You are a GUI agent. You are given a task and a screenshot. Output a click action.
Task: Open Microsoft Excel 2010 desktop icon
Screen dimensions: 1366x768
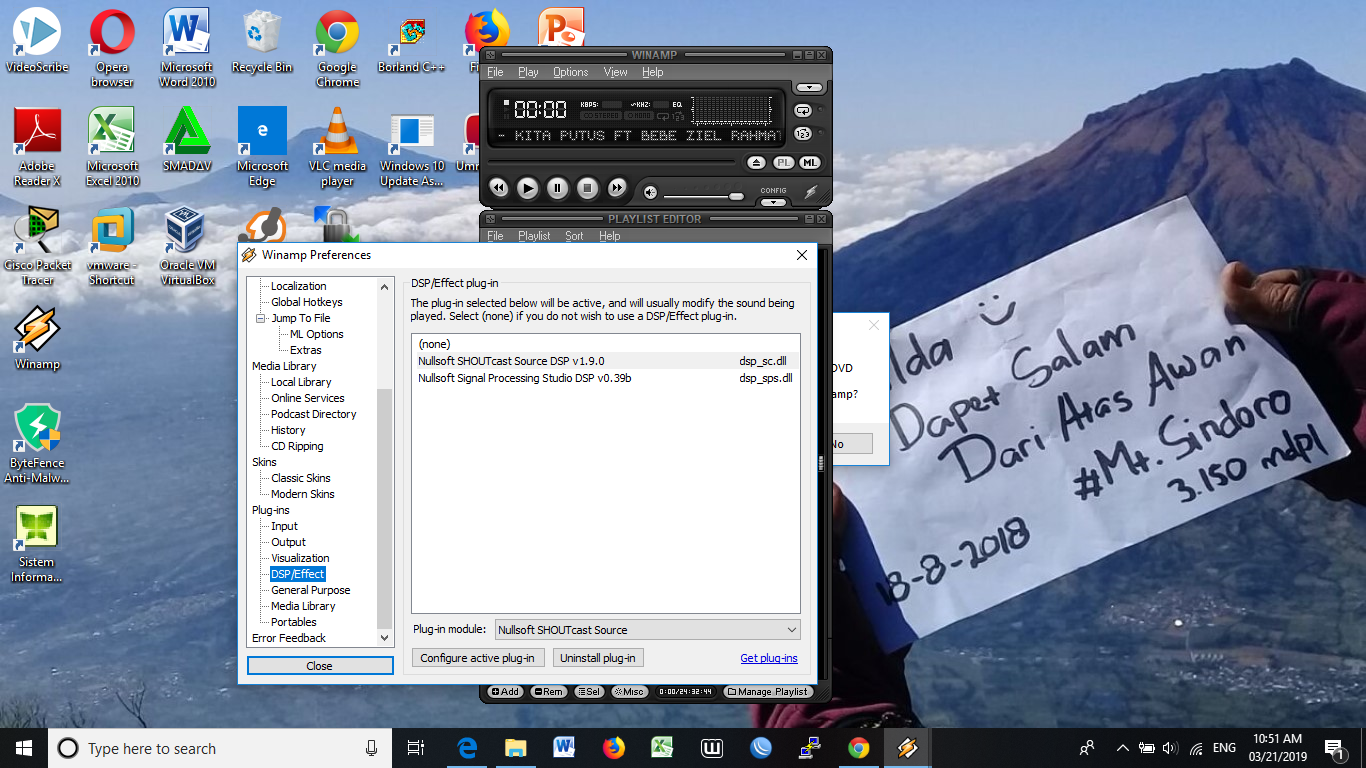112,146
